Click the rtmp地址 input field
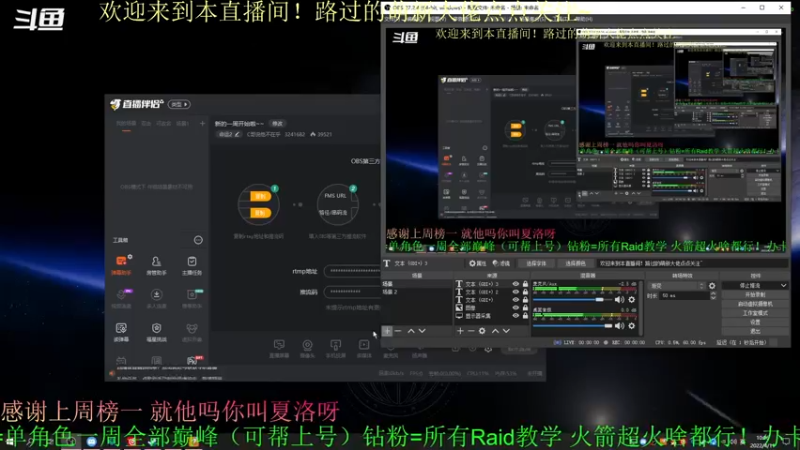Image resolution: width=800 pixels, height=450 pixels. pyautogui.click(x=352, y=271)
